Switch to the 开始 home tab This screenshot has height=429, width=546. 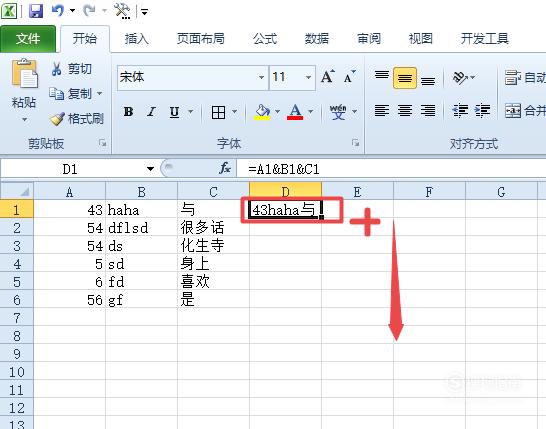point(85,39)
